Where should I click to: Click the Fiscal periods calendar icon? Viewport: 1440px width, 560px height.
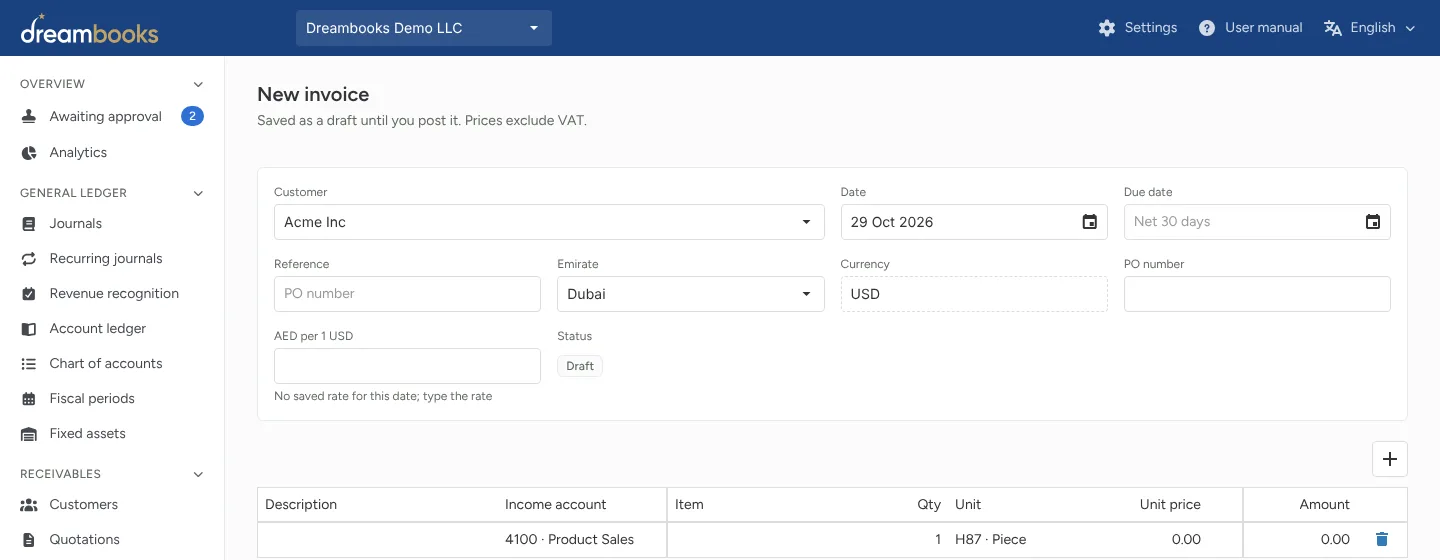(x=29, y=399)
